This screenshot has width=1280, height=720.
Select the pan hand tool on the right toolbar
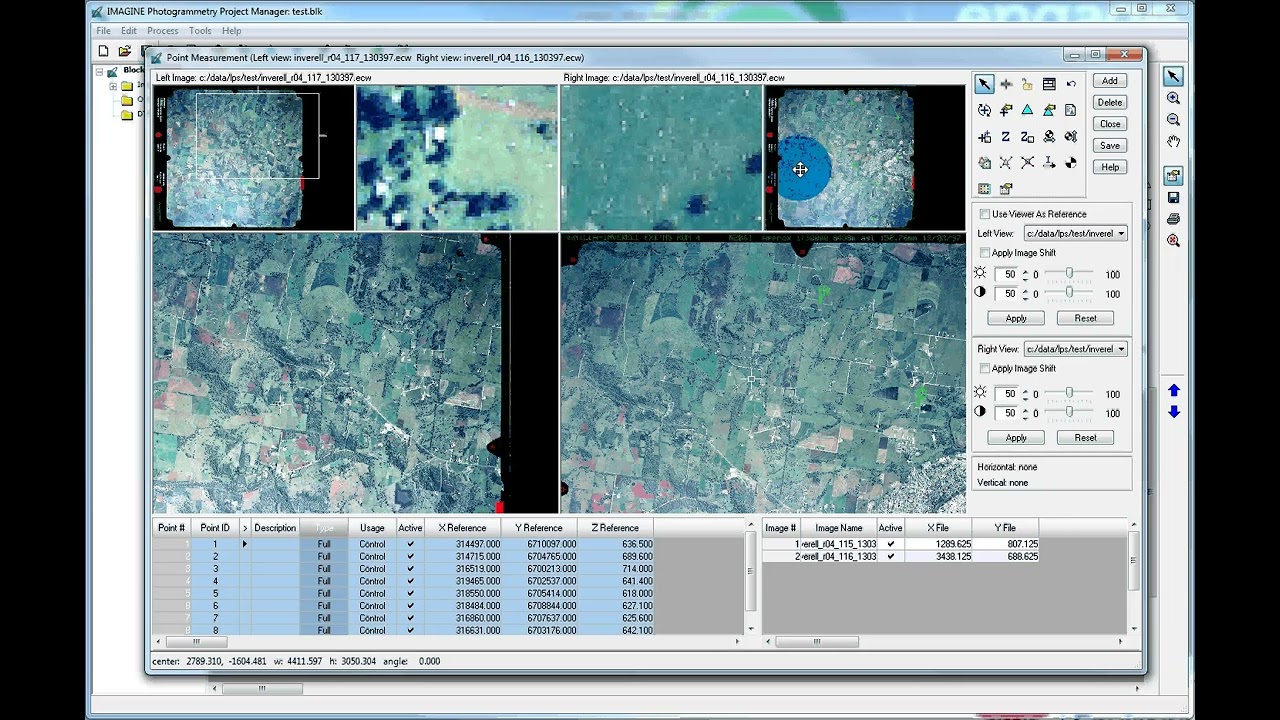tap(1173, 142)
